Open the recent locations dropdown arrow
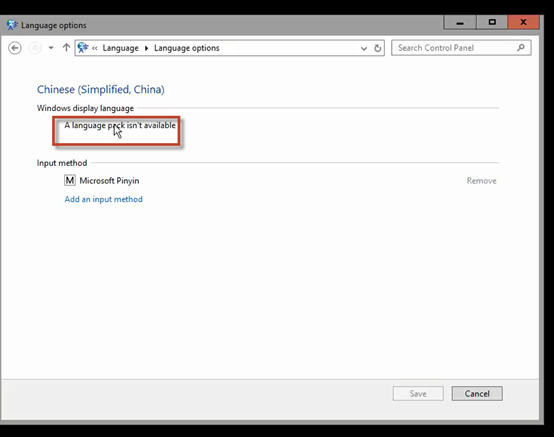The height and width of the screenshot is (437, 554). (x=51, y=48)
